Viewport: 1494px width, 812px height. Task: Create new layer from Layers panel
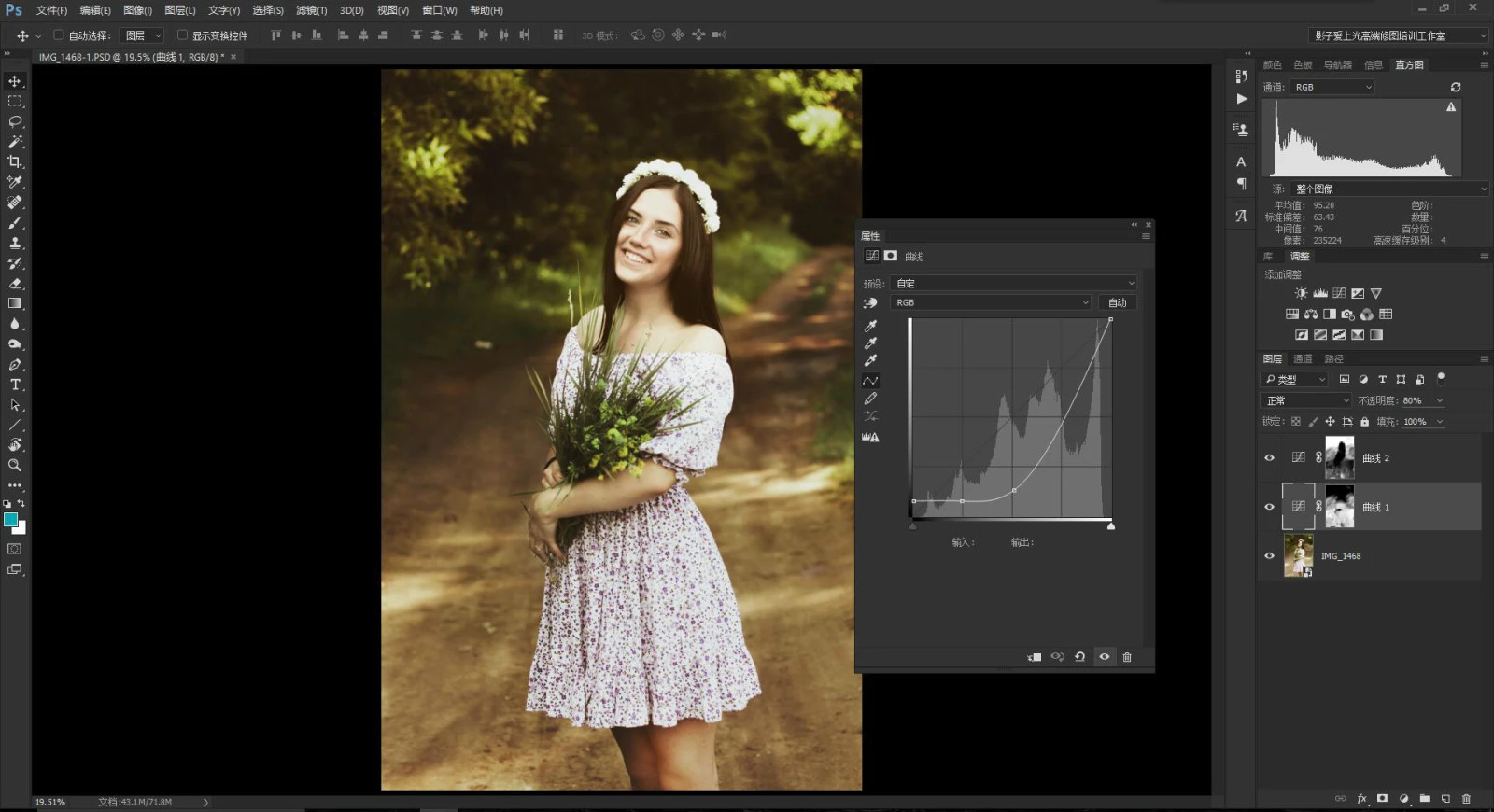pos(1445,799)
